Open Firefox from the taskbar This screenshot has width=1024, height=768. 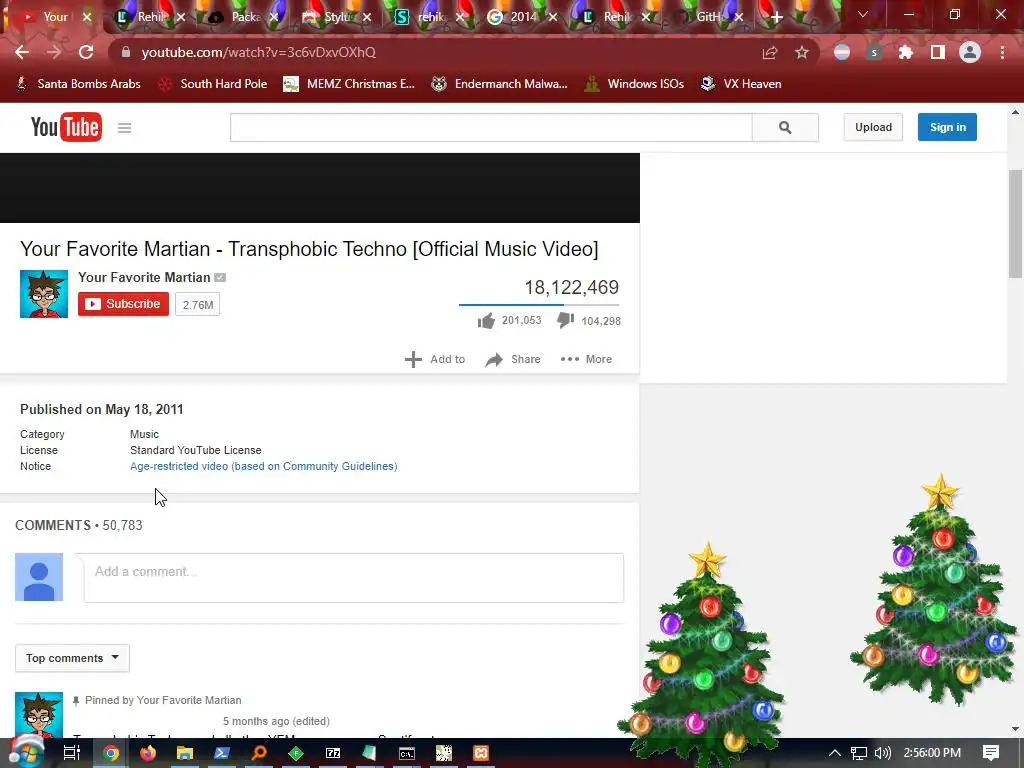coord(148,753)
